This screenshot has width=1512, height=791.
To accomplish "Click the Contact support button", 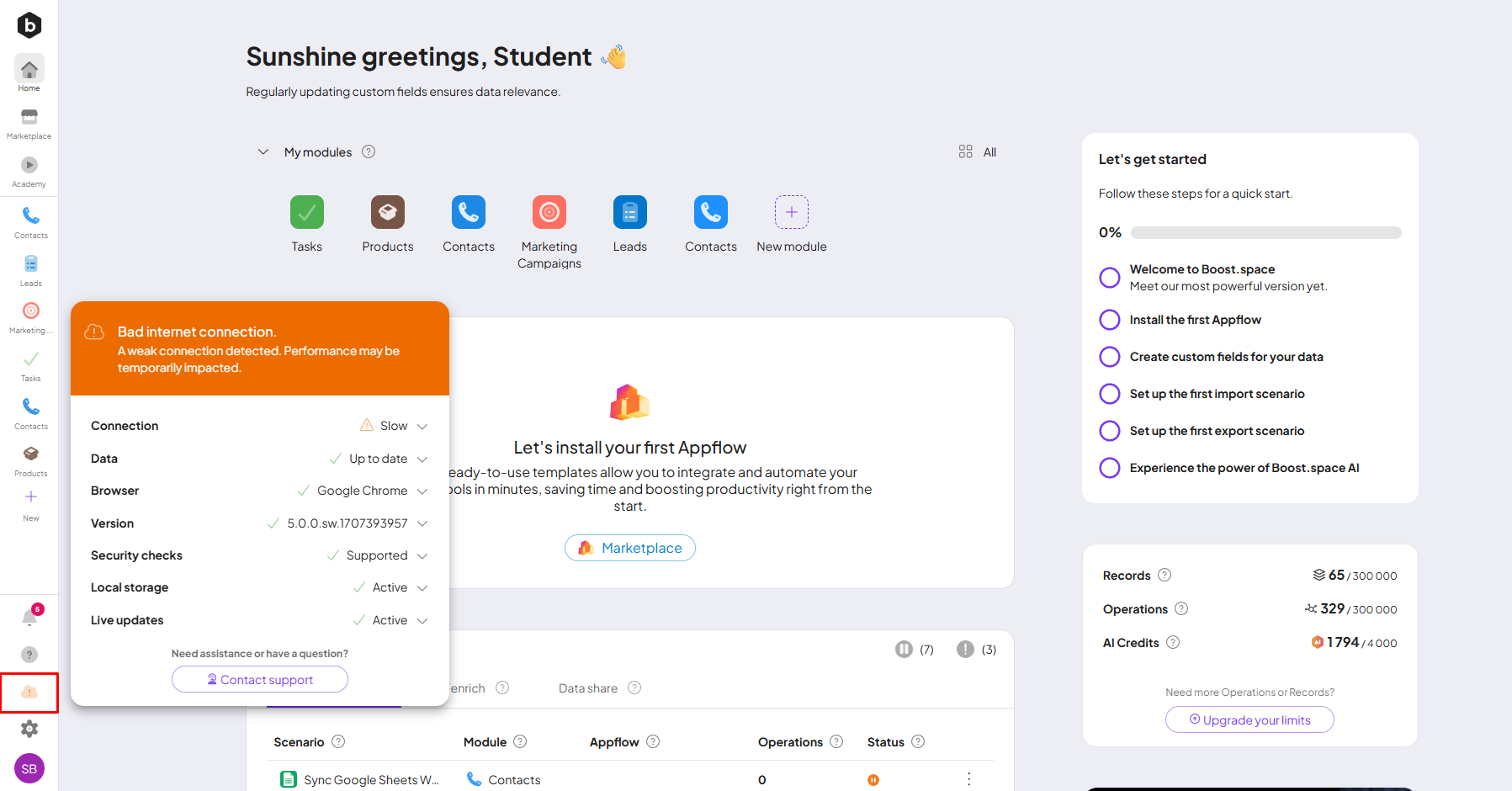I will pos(260,680).
